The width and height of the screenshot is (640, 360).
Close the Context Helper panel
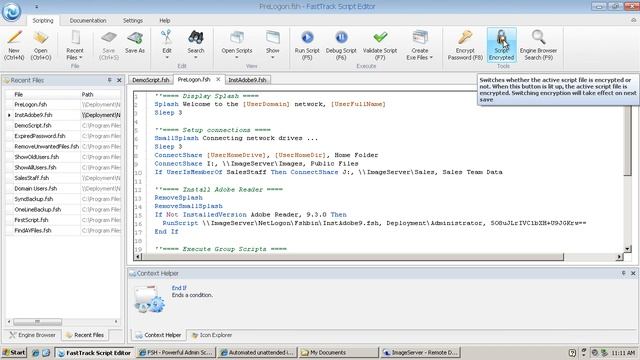(633, 273)
